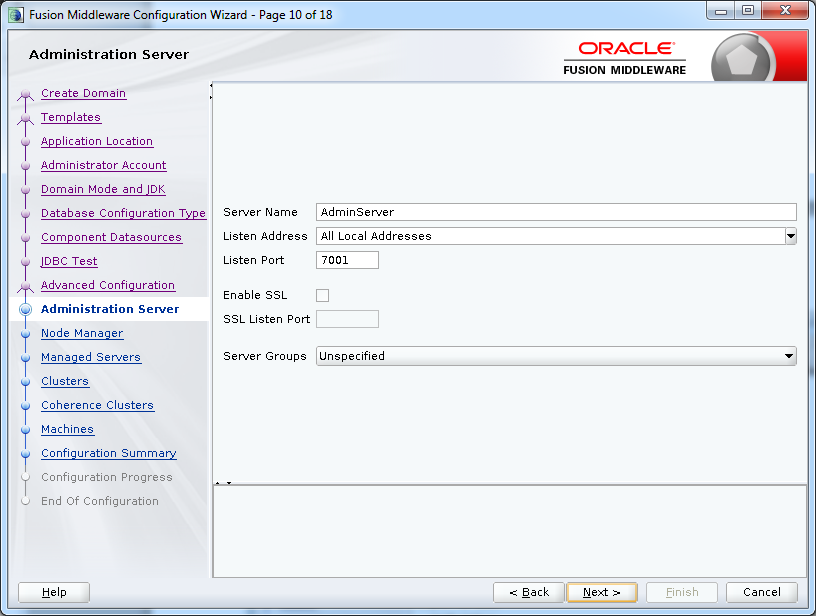Click the Managed Servers step bullet icon
This screenshot has width=816, height=616.
click(x=25, y=357)
